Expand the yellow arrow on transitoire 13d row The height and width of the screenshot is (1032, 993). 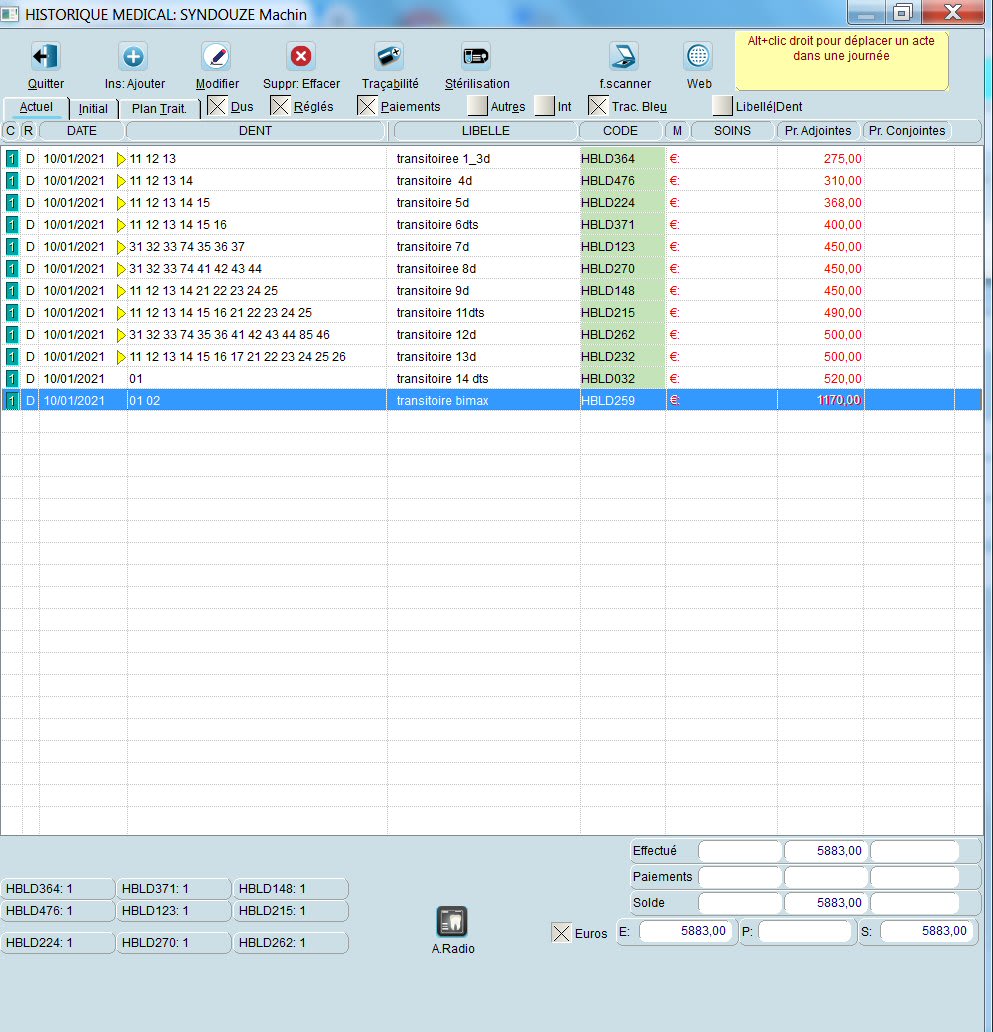pos(122,357)
